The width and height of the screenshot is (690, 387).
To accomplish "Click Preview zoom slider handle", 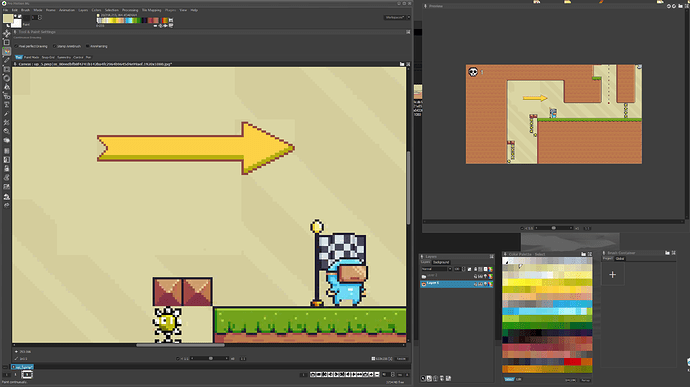I will (x=554, y=228).
